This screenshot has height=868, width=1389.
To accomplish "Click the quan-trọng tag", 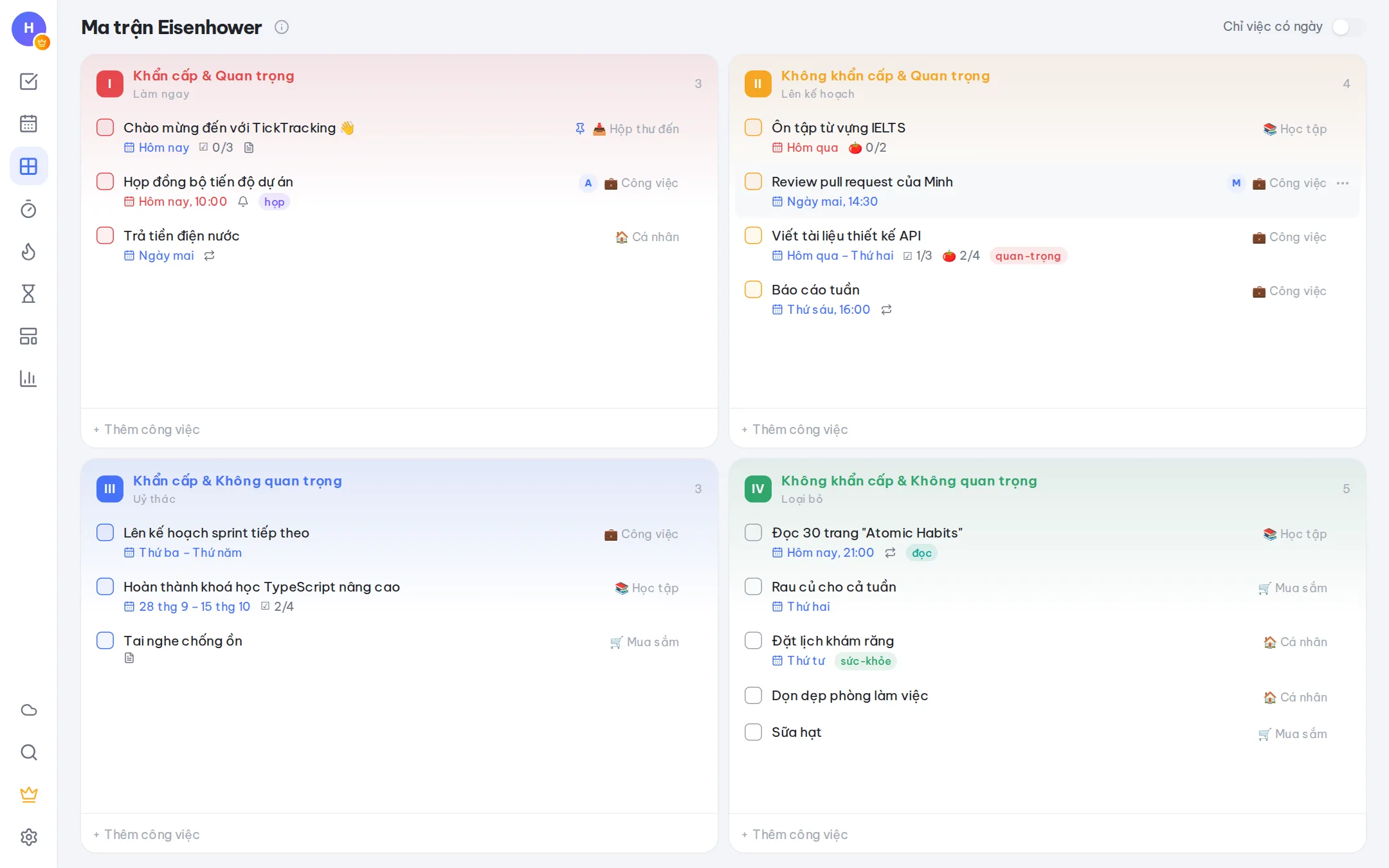I will [1028, 256].
